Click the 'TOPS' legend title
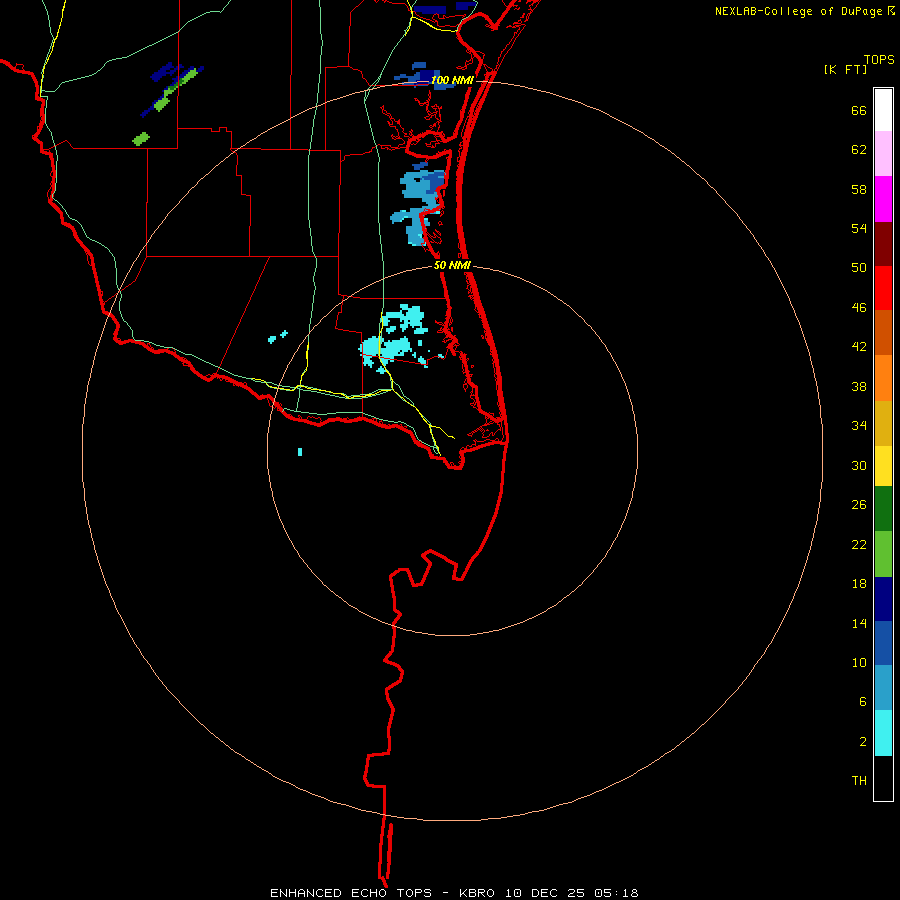The width and height of the screenshot is (900, 900). (879, 60)
